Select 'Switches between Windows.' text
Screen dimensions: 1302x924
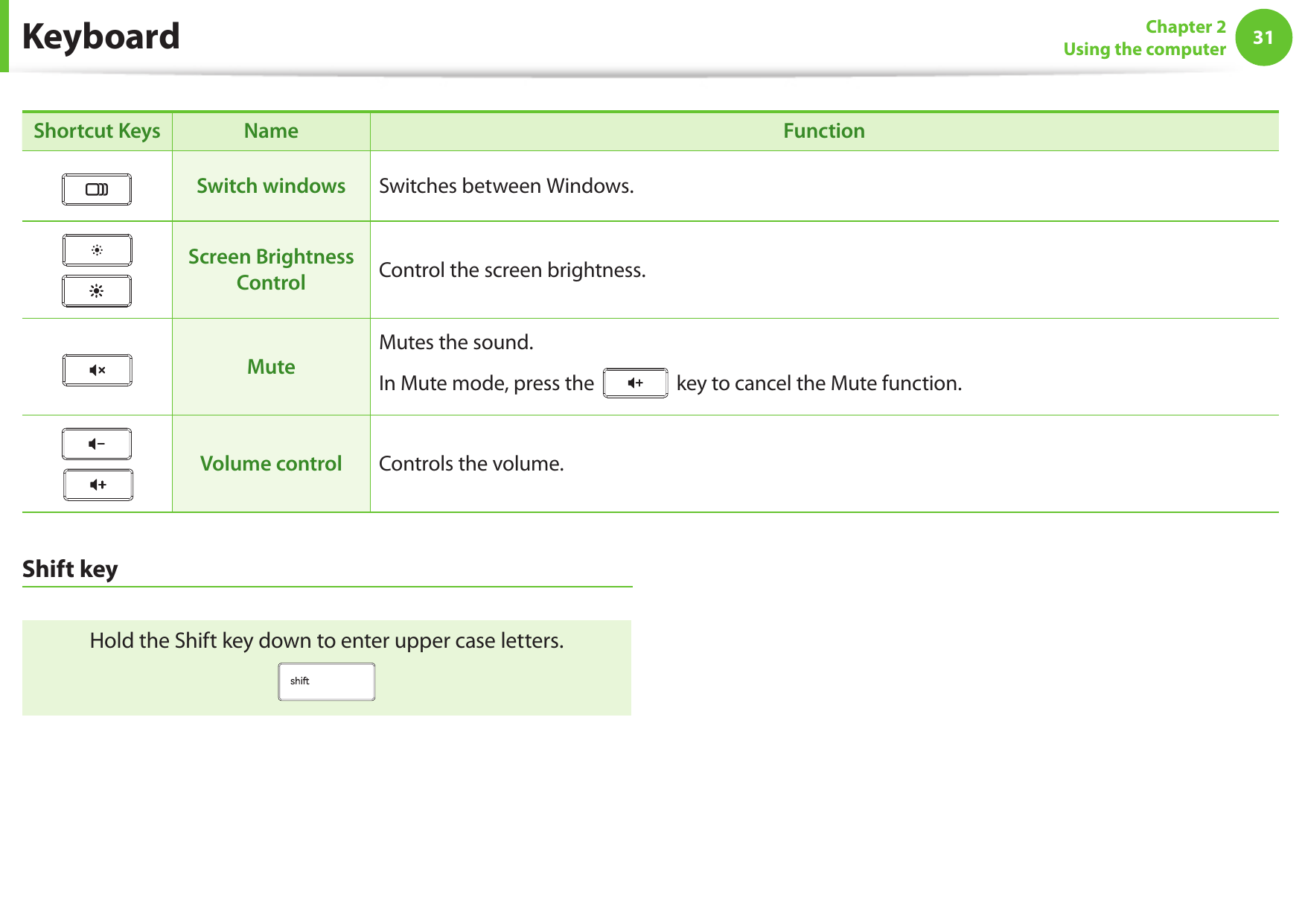point(506,186)
